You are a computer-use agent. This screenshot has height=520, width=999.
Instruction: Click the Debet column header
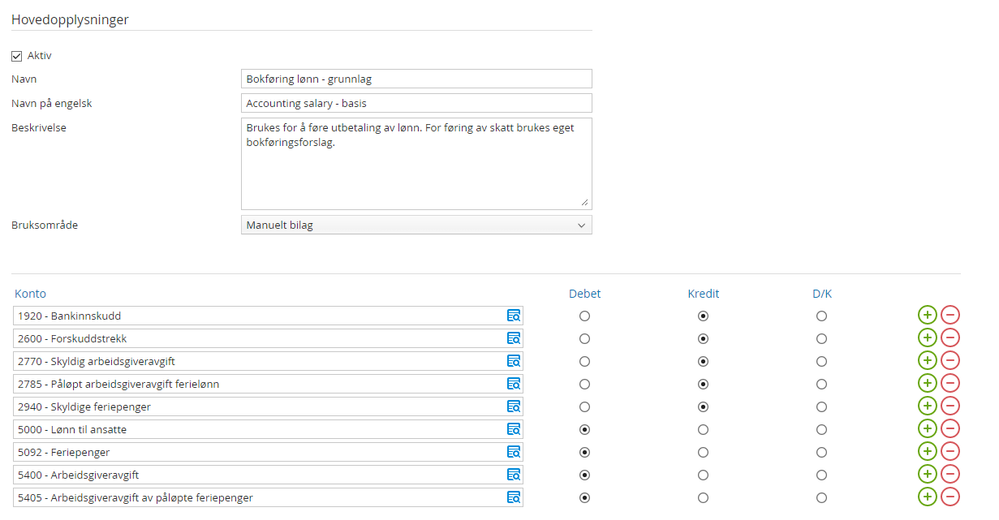585,294
